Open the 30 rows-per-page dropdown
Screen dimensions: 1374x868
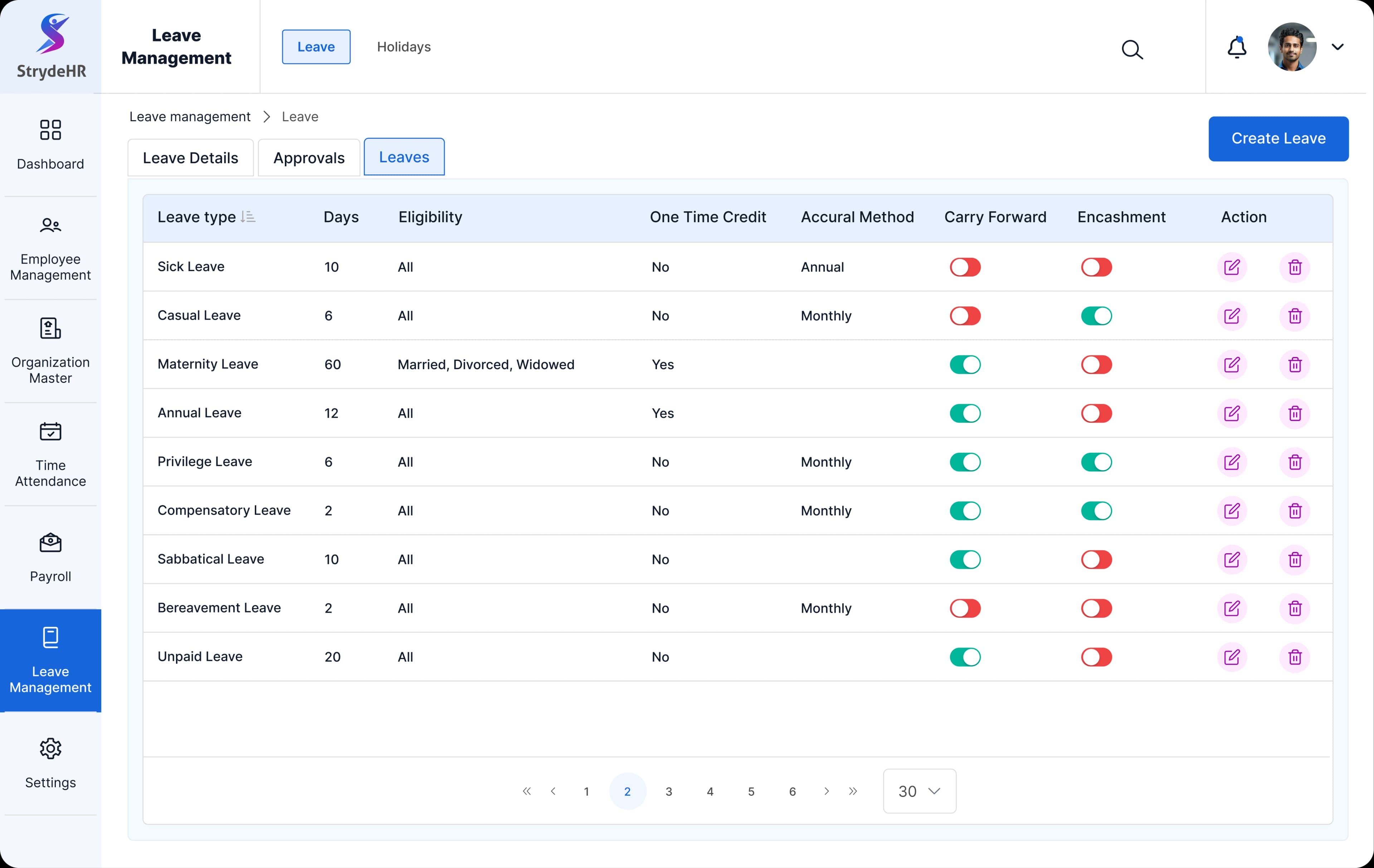pyautogui.click(x=919, y=791)
